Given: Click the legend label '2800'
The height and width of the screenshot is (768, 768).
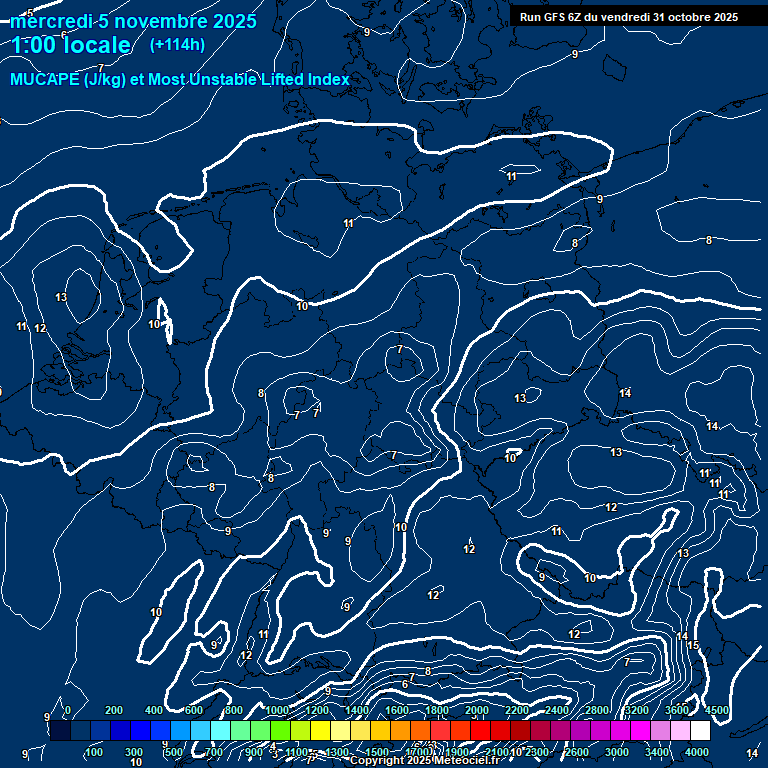Looking at the screenshot, I should tap(597, 710).
